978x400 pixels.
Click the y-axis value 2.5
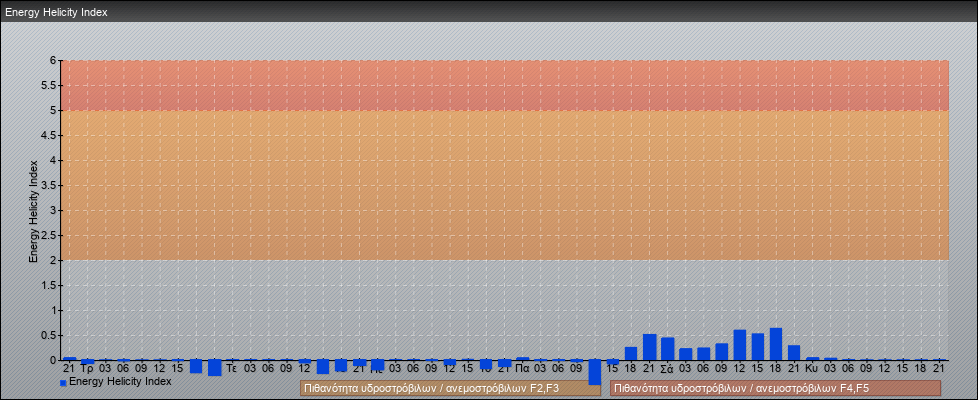[50, 235]
